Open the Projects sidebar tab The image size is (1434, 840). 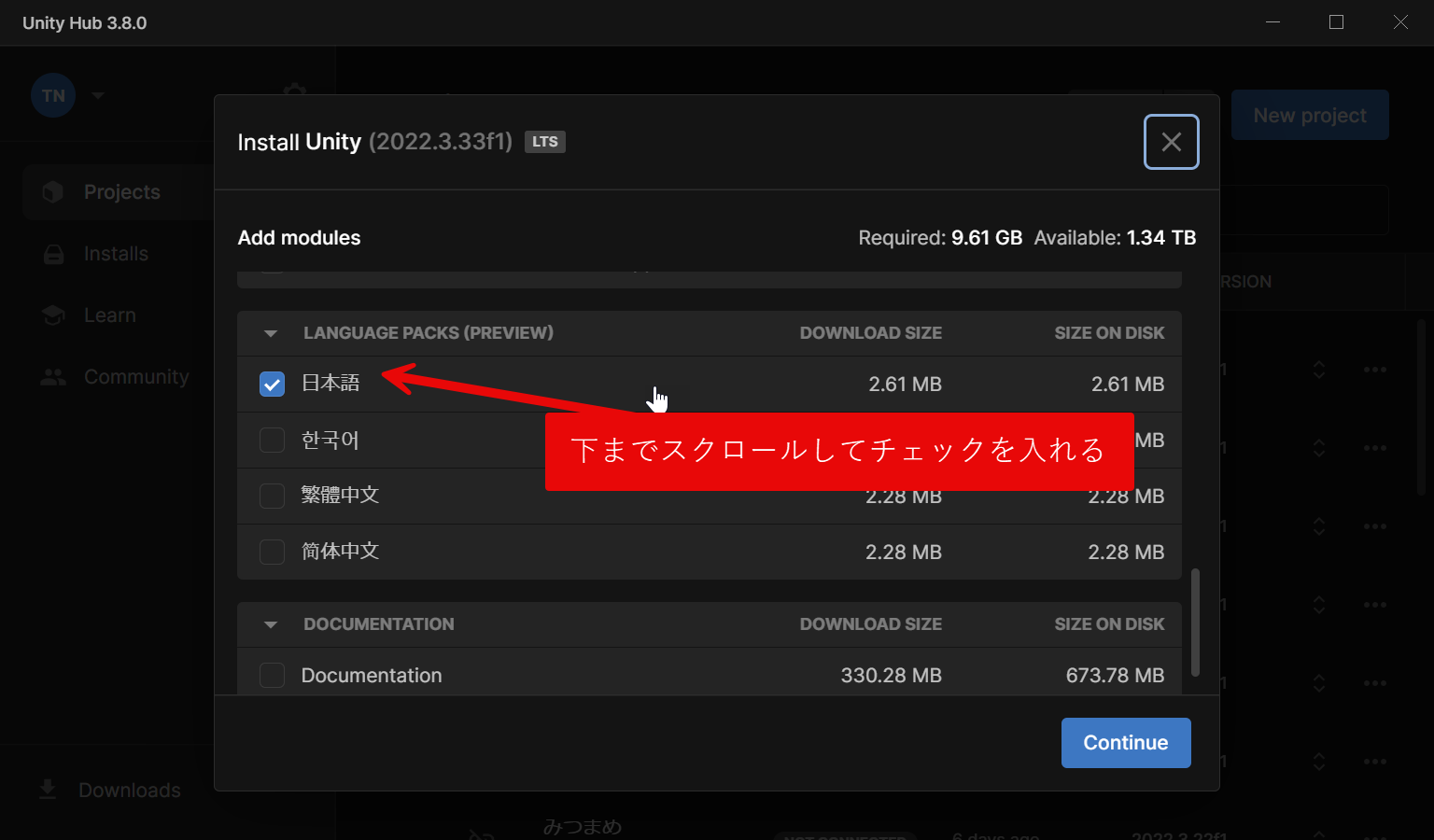(x=121, y=192)
